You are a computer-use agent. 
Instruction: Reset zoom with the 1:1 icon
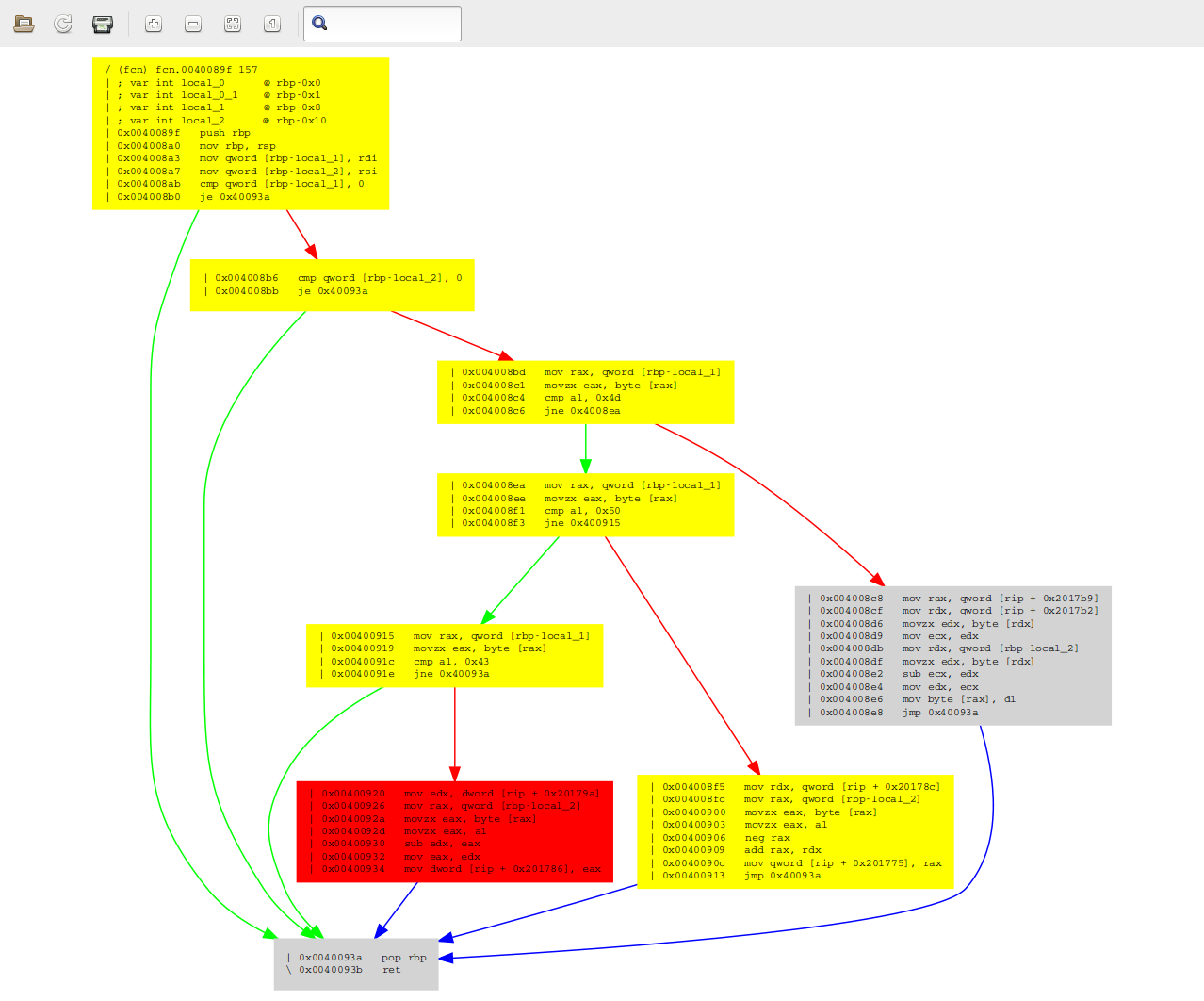pyautogui.click(x=271, y=23)
